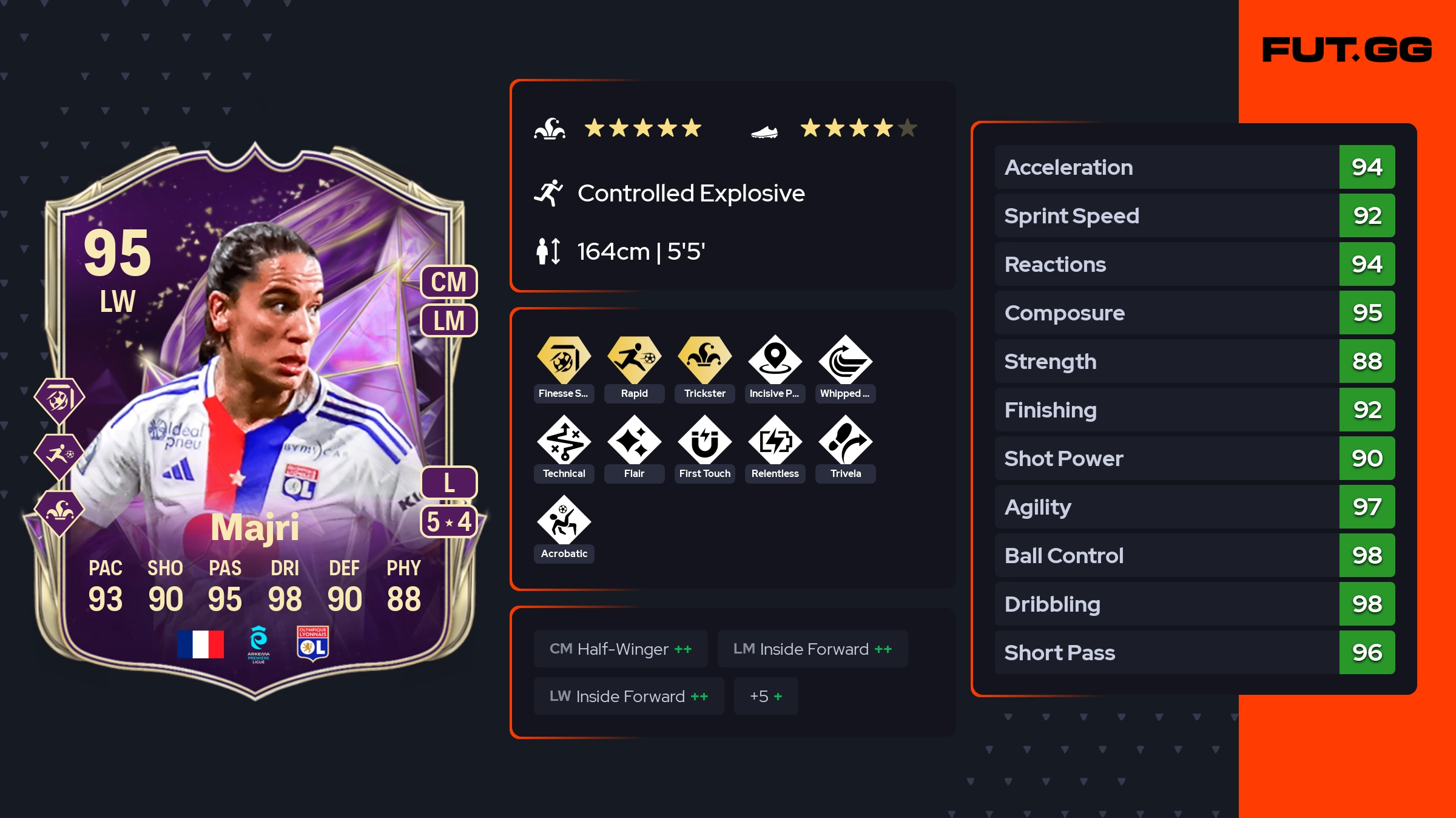Screen dimensions: 1456x818
Task: Click the Acrobatic playstyle icon
Action: [x=564, y=521]
